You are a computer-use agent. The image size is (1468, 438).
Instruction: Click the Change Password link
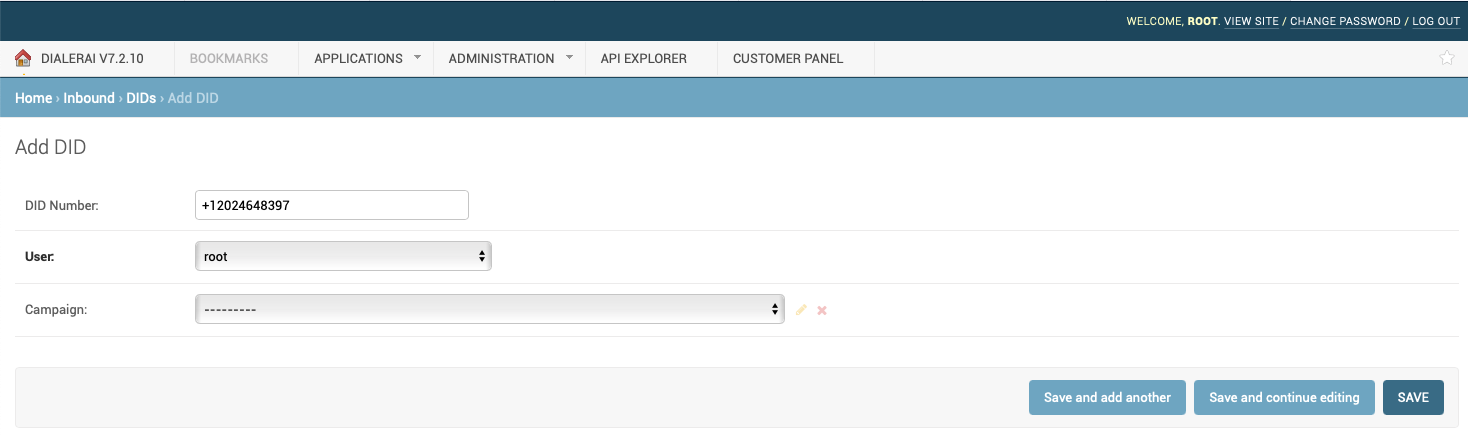pyautogui.click(x=1345, y=21)
